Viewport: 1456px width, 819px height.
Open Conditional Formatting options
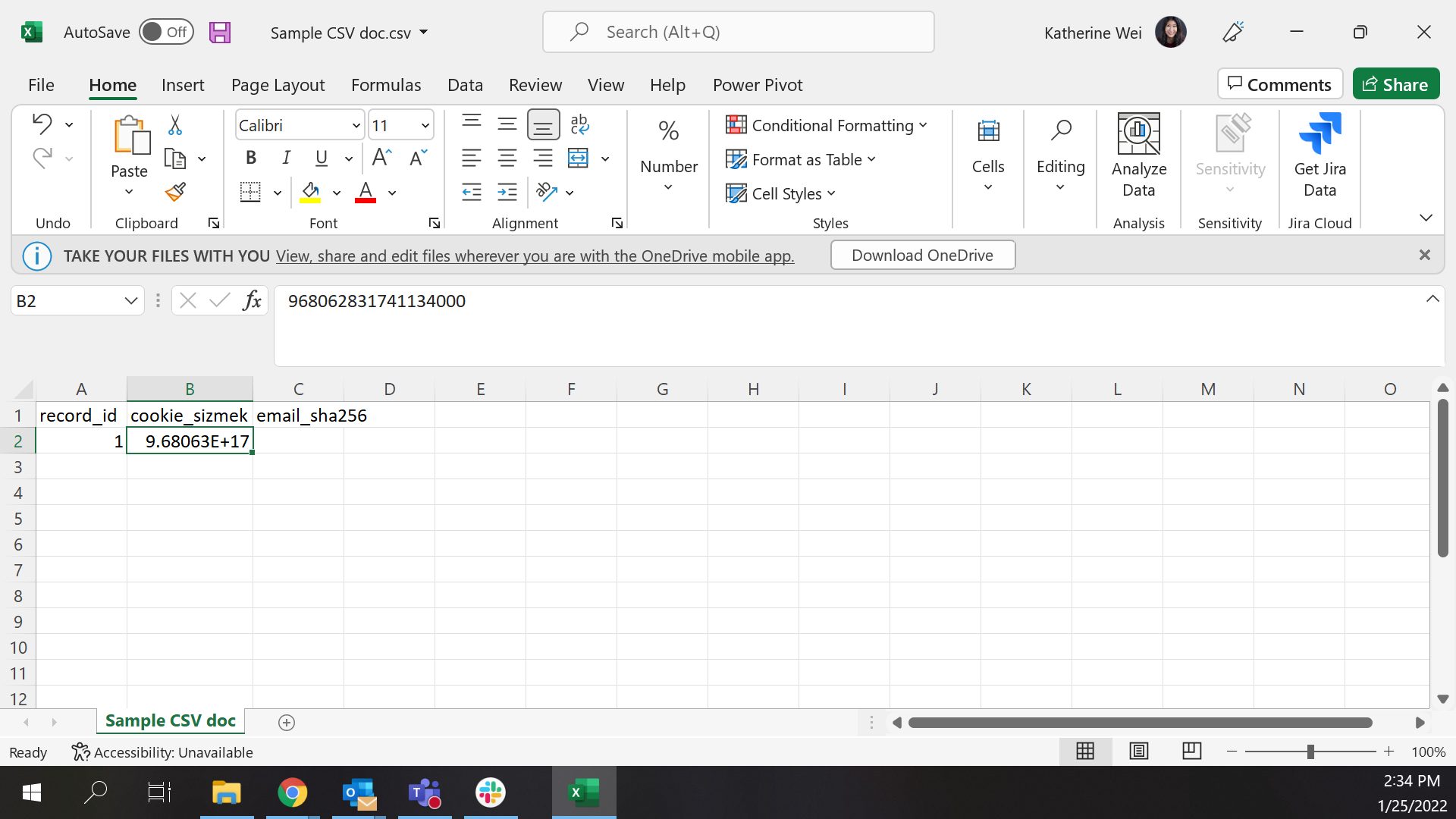click(827, 125)
